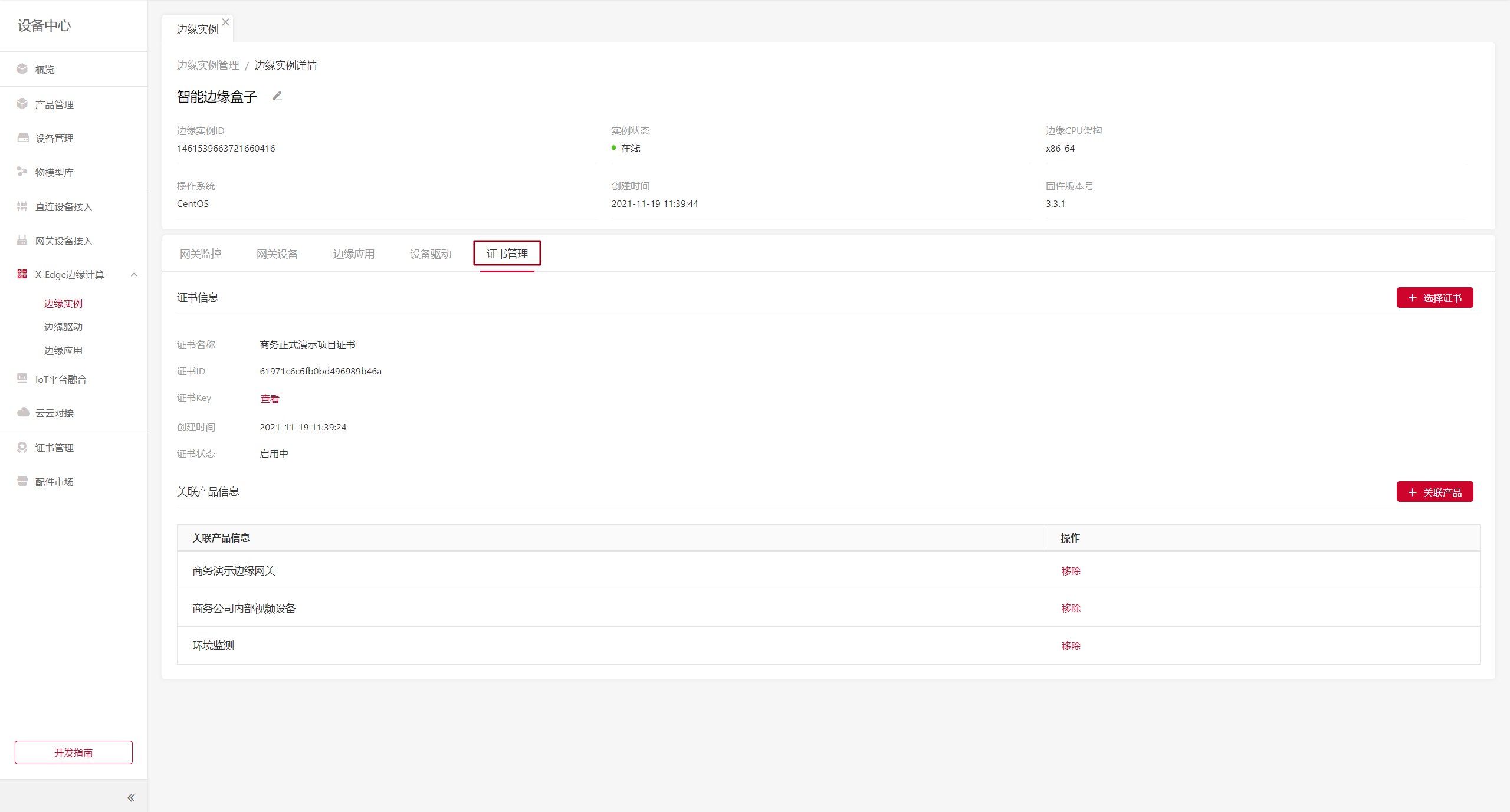Open the 开发指南 button
The width and height of the screenshot is (1510, 812).
tap(74, 752)
